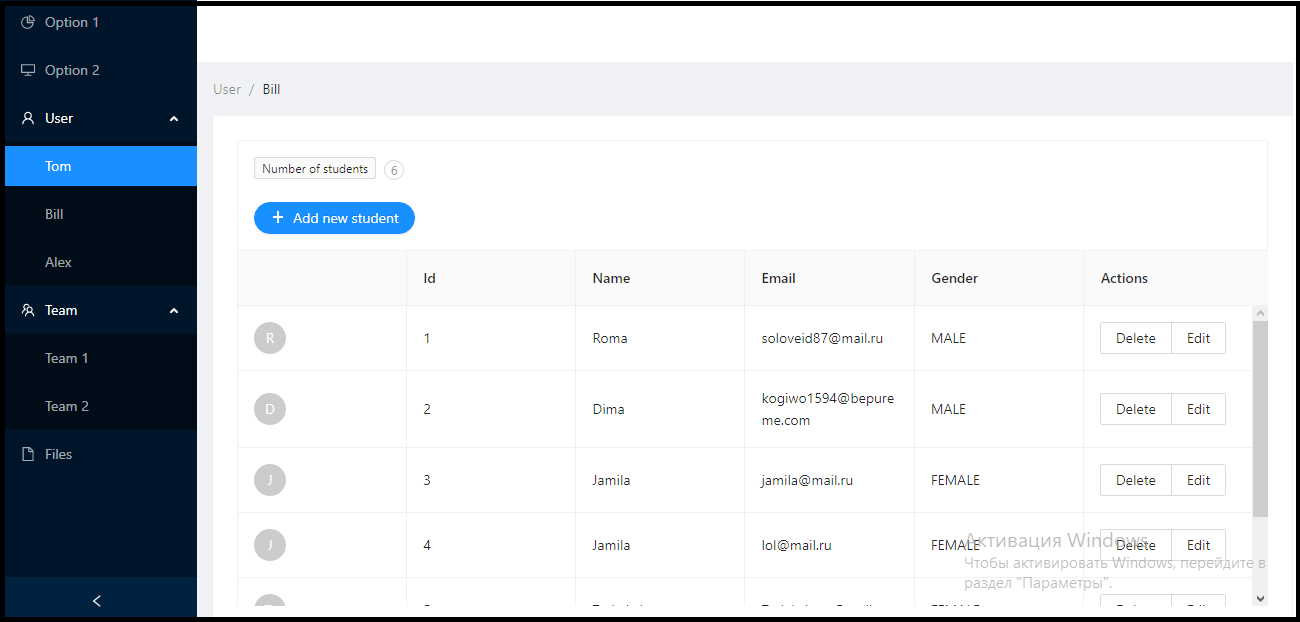Click the down arrow on the table scrollbar

[x=1261, y=599]
